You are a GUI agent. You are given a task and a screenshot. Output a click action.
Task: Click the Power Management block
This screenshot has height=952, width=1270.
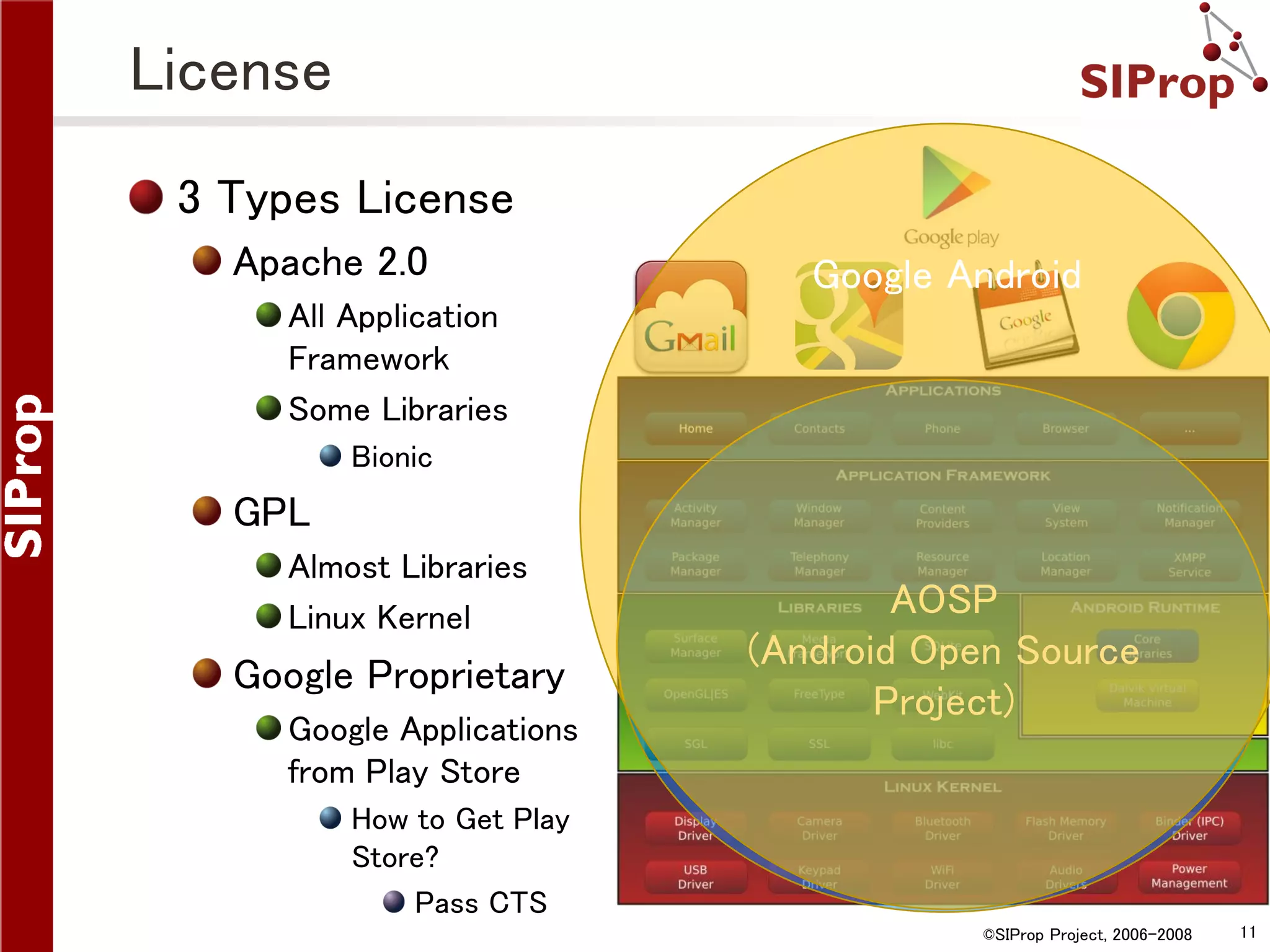[x=1188, y=876]
